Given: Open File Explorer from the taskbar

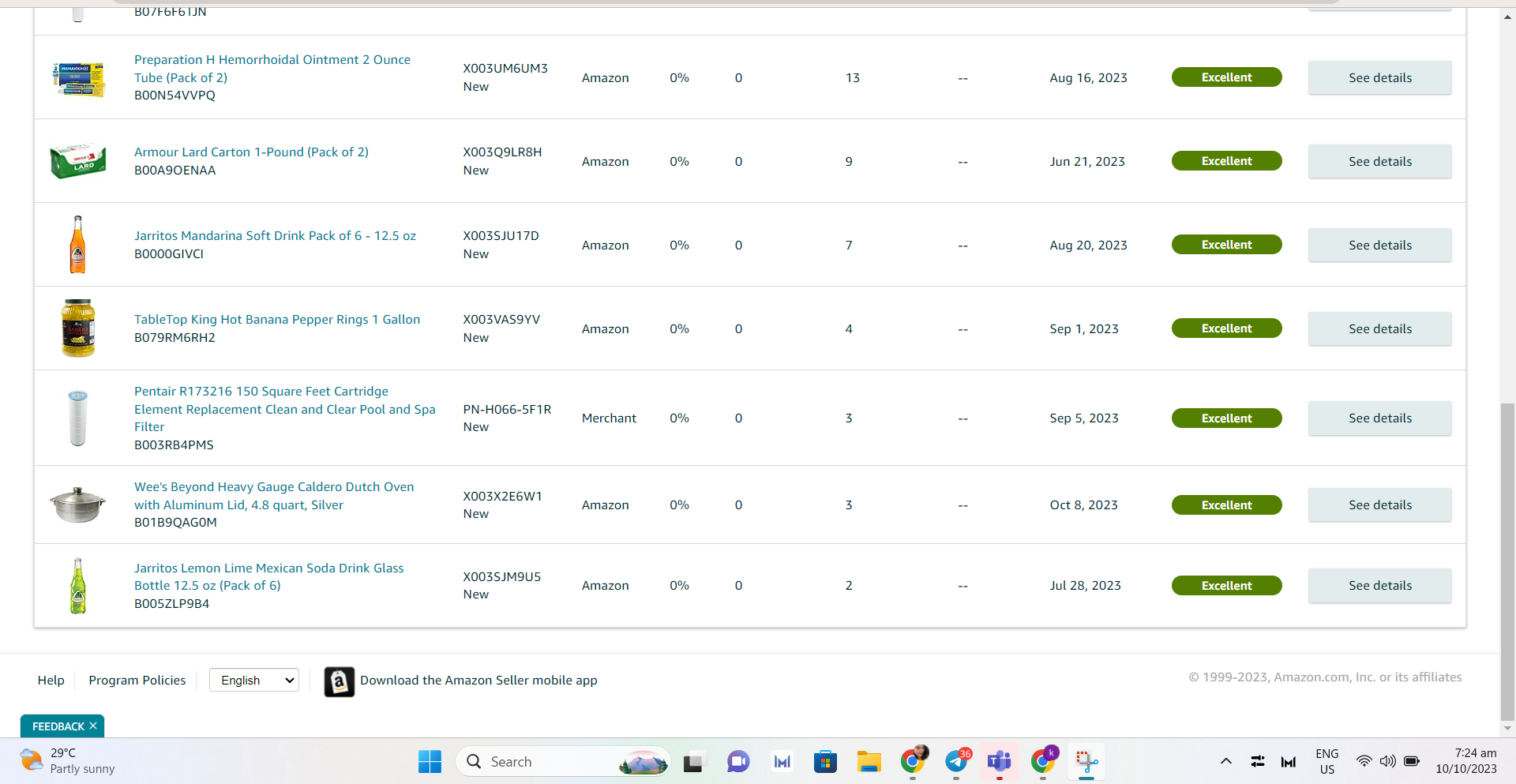Looking at the screenshot, I should (x=869, y=761).
